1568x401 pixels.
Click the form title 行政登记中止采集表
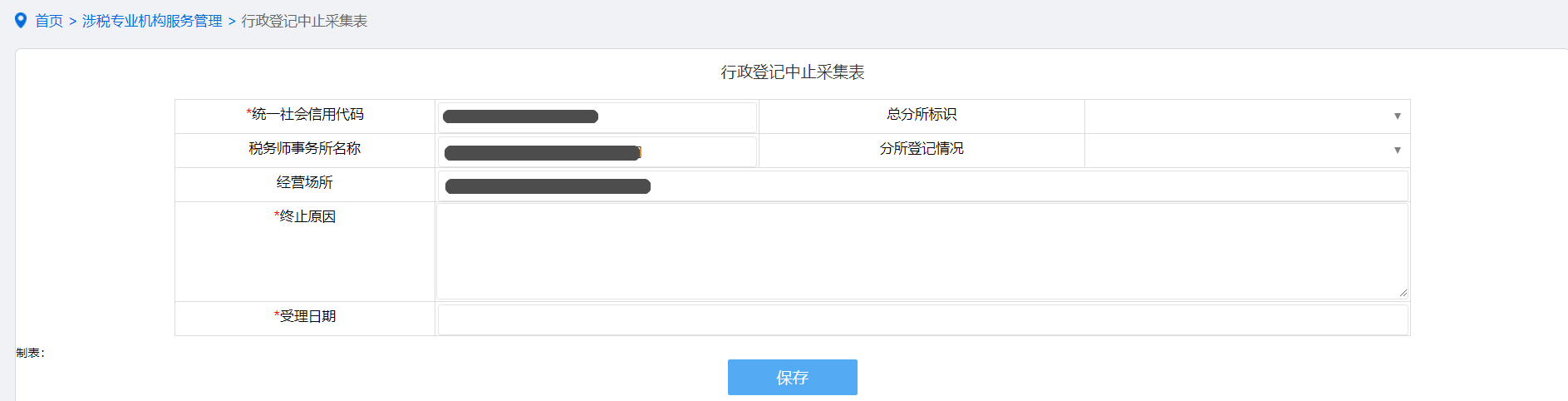point(793,72)
